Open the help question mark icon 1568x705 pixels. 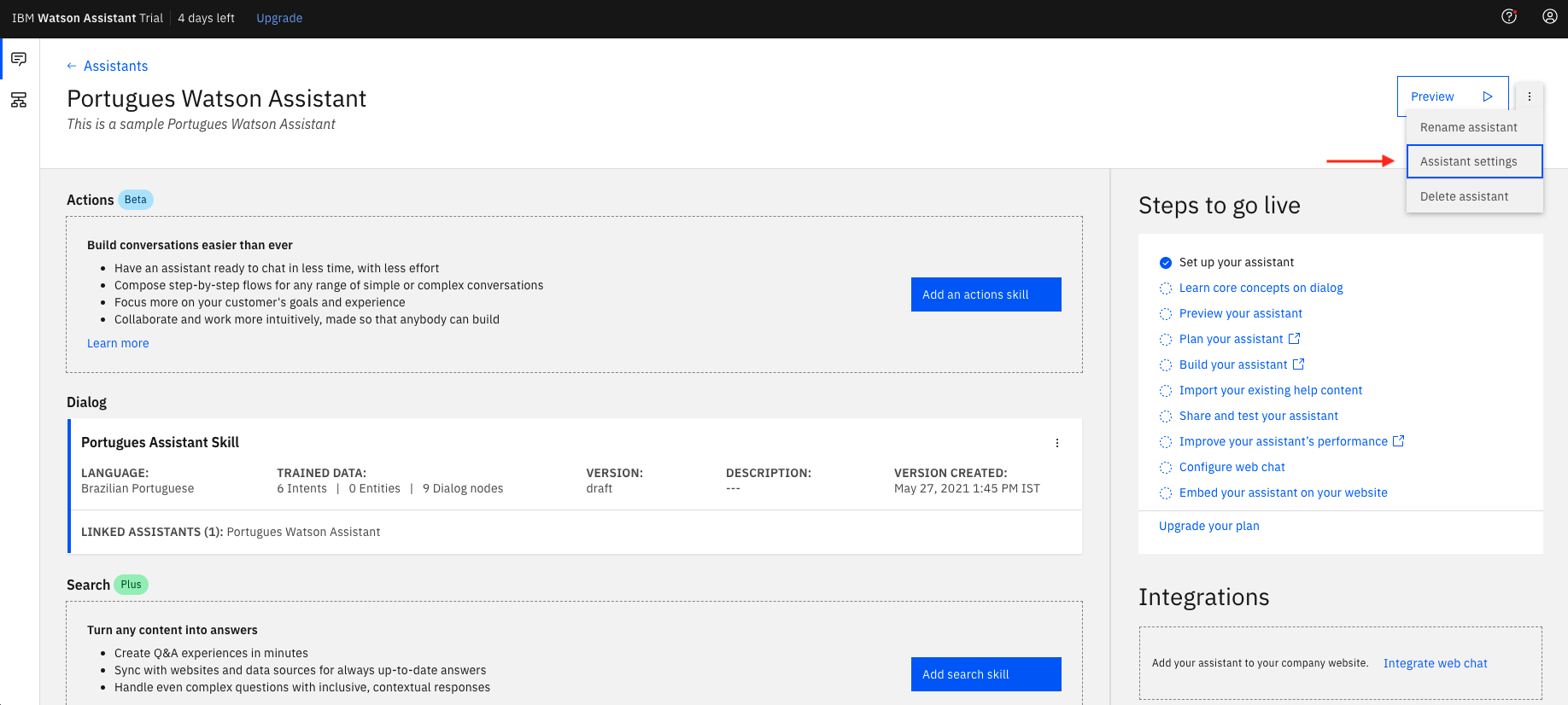(x=1509, y=16)
